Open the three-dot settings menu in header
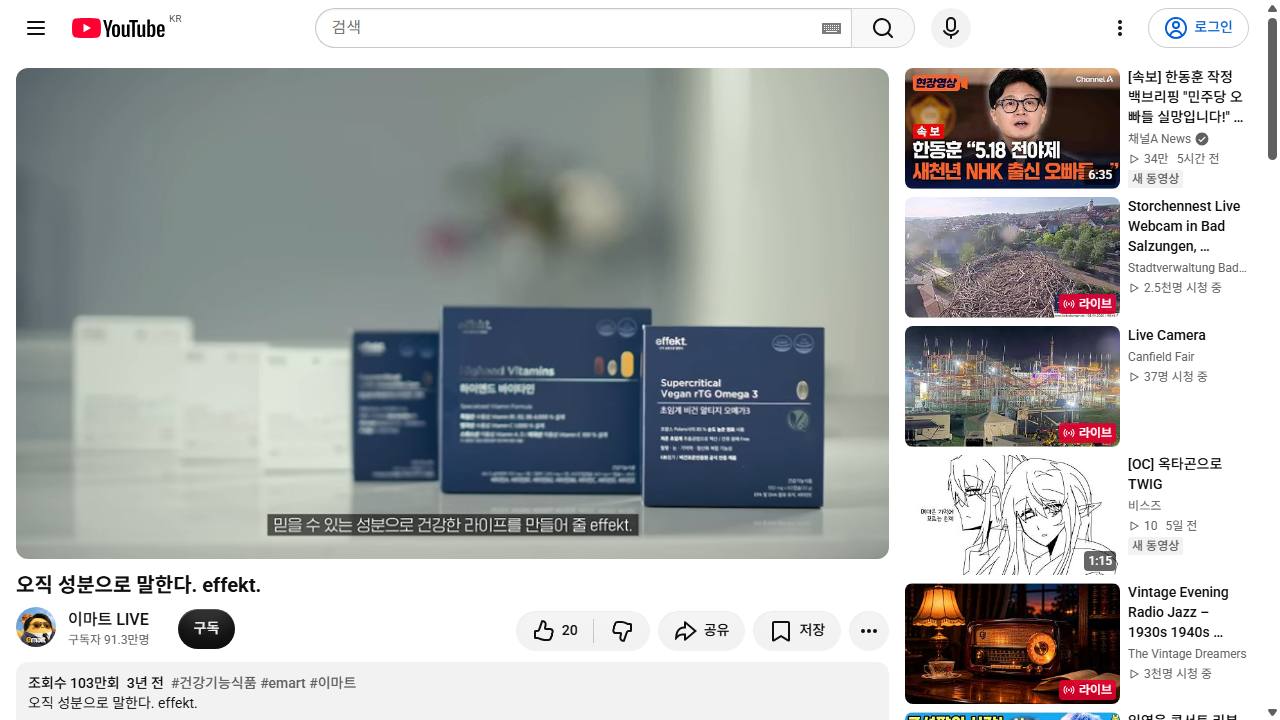 click(1120, 28)
